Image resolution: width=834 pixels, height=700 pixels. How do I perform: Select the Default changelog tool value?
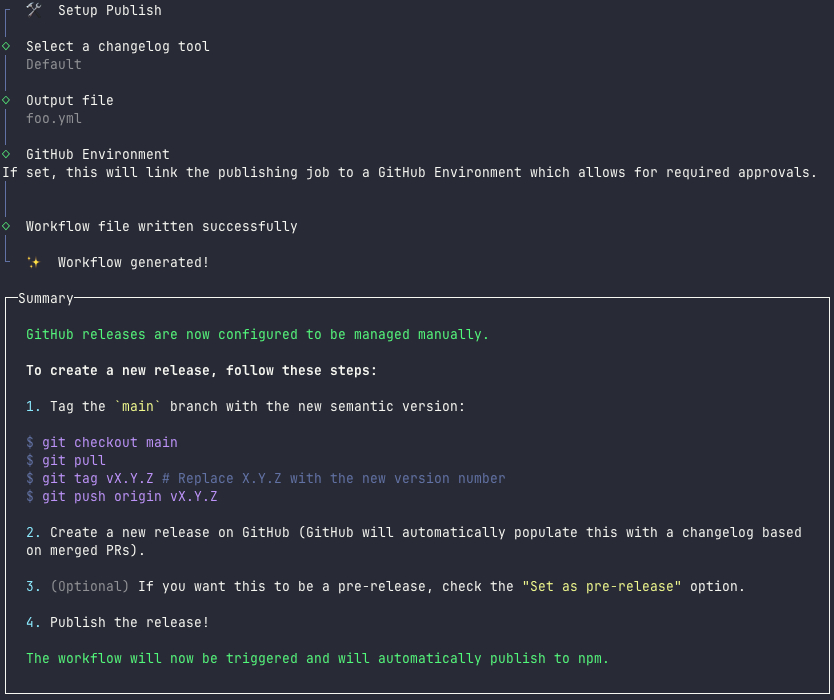54,64
